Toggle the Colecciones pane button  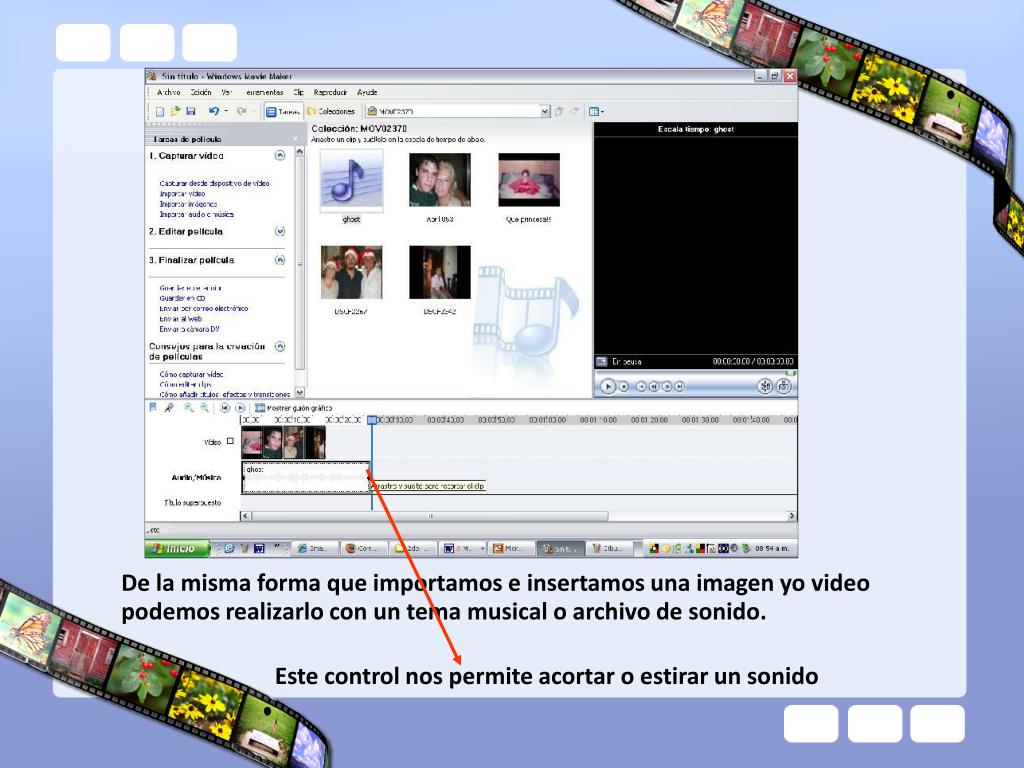pyautogui.click(x=331, y=112)
